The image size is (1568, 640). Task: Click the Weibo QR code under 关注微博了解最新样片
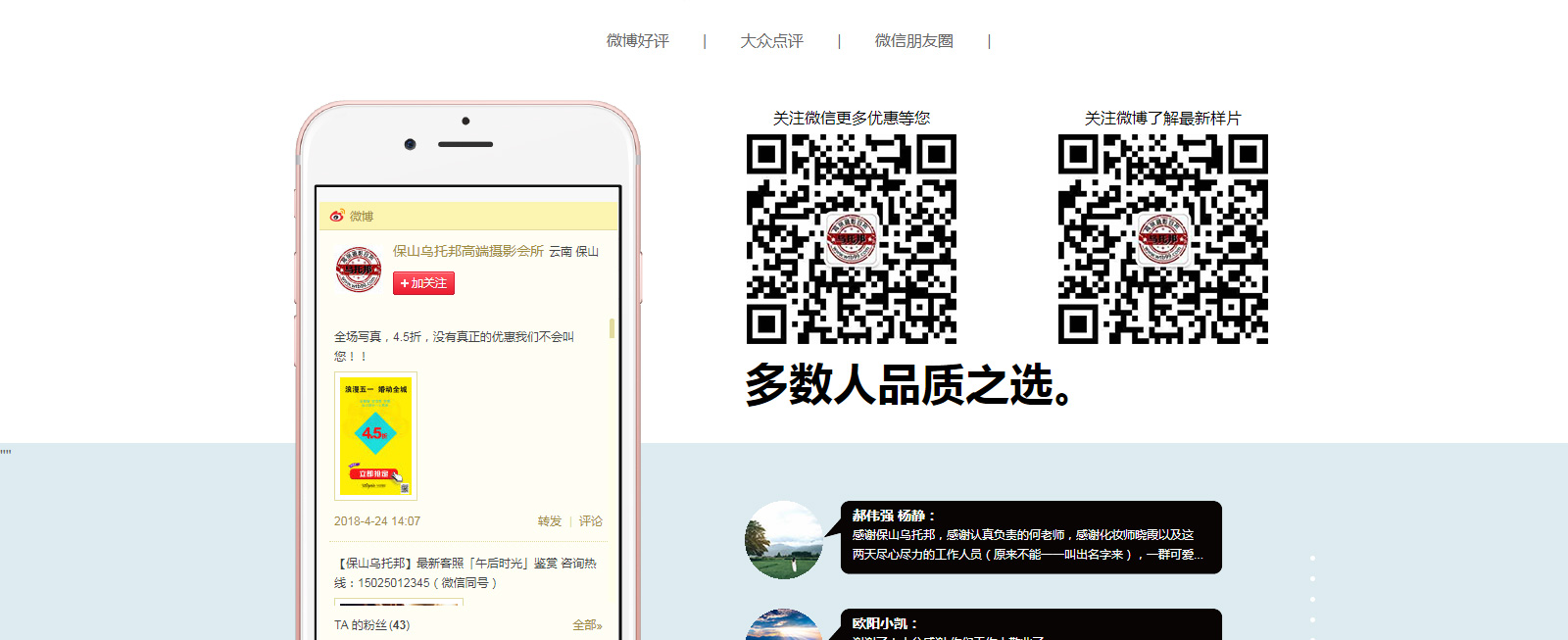tap(1163, 239)
